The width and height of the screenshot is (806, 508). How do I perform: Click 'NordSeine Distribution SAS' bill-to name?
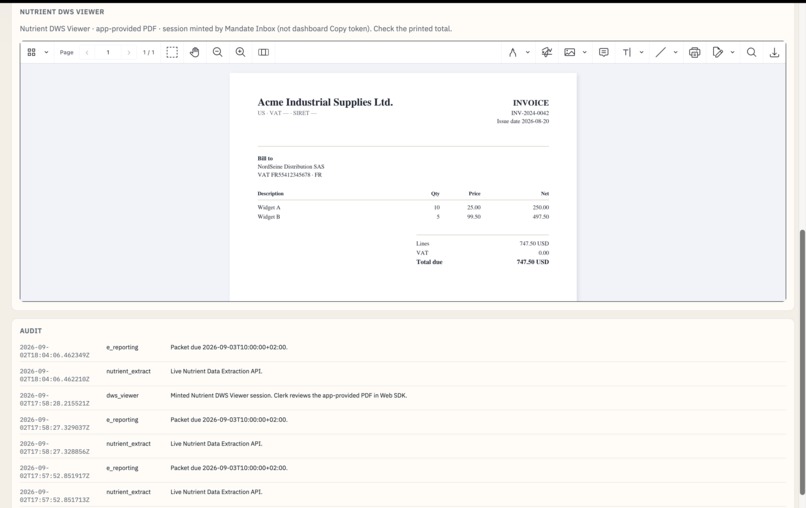click(x=291, y=167)
